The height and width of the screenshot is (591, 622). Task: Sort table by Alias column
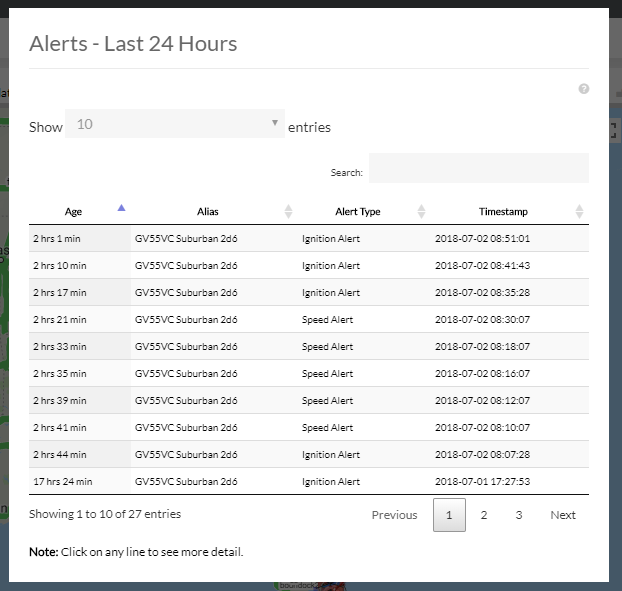pos(208,212)
